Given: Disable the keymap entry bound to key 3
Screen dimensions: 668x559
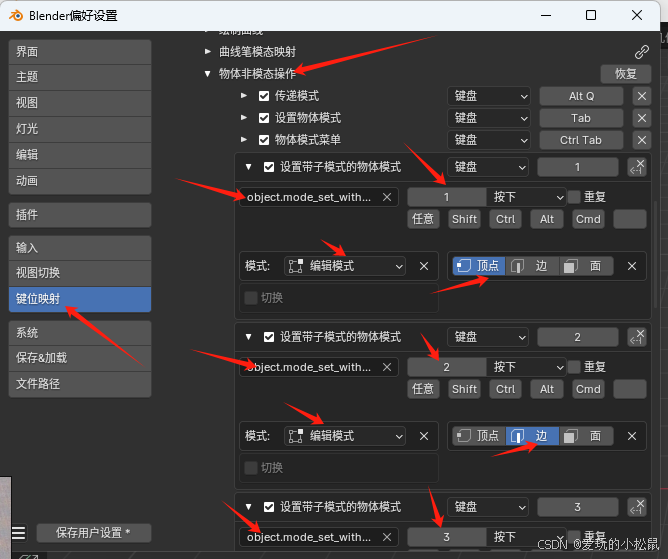Looking at the screenshot, I should (x=269, y=507).
